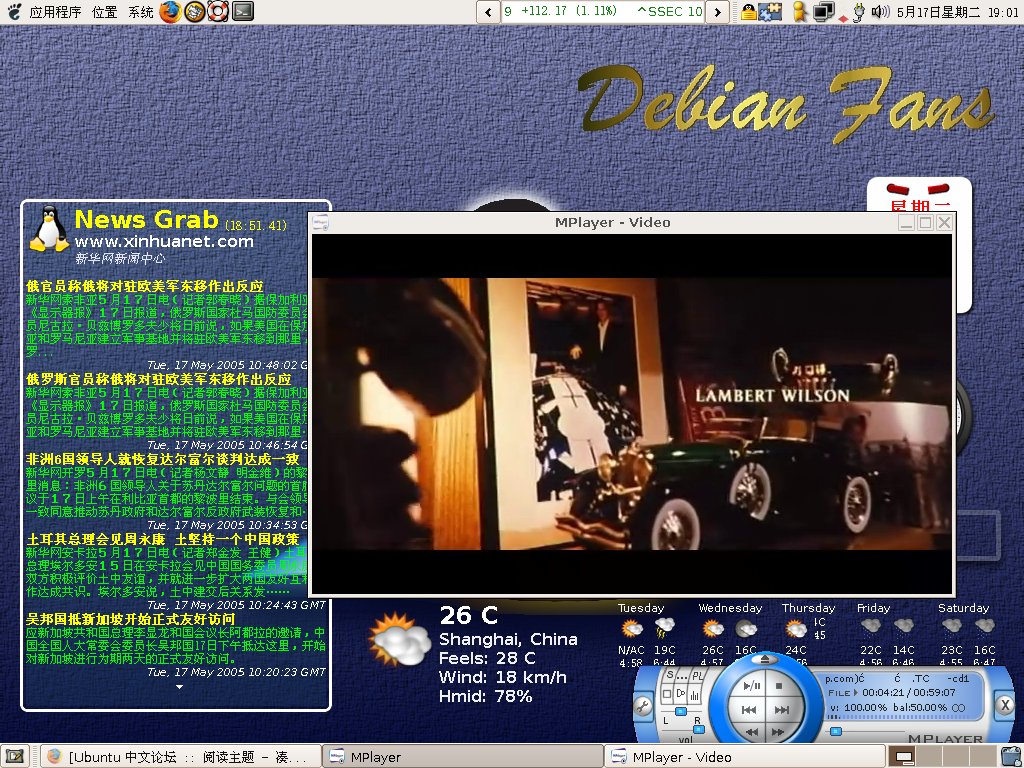Open headline 非洲6国领导人就恢复达尔富尔谈判达成一致
Viewport: 1024px width, 768px height.
163,459
